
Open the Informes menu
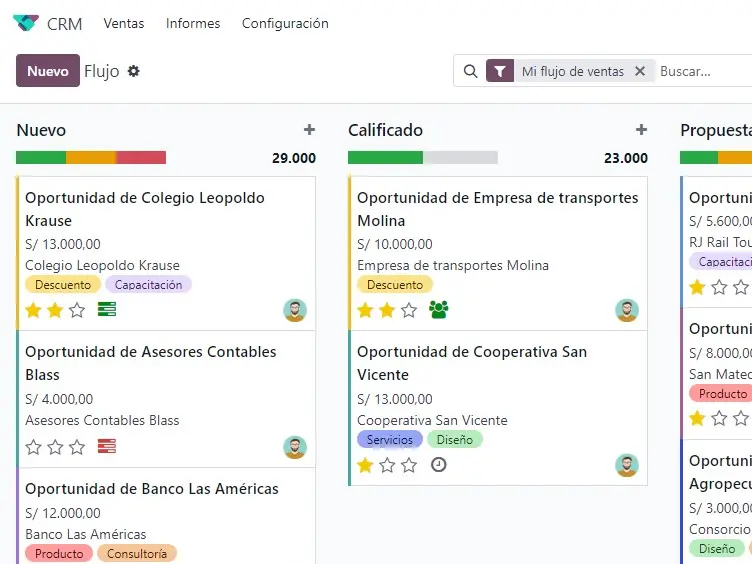click(193, 23)
